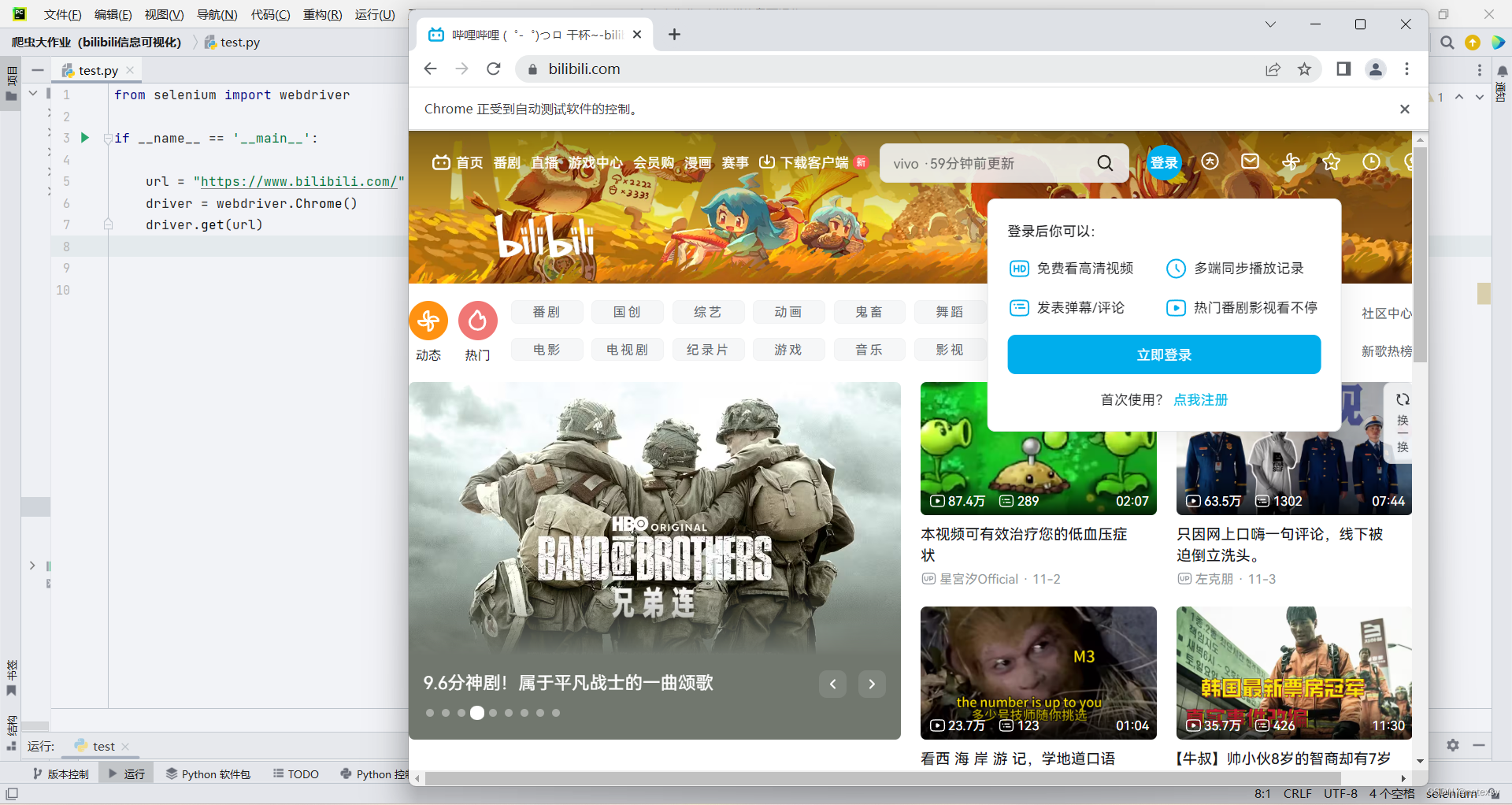Open the Band of Brothers banner image
This screenshot has width=1512, height=805.
pyautogui.click(x=654, y=560)
